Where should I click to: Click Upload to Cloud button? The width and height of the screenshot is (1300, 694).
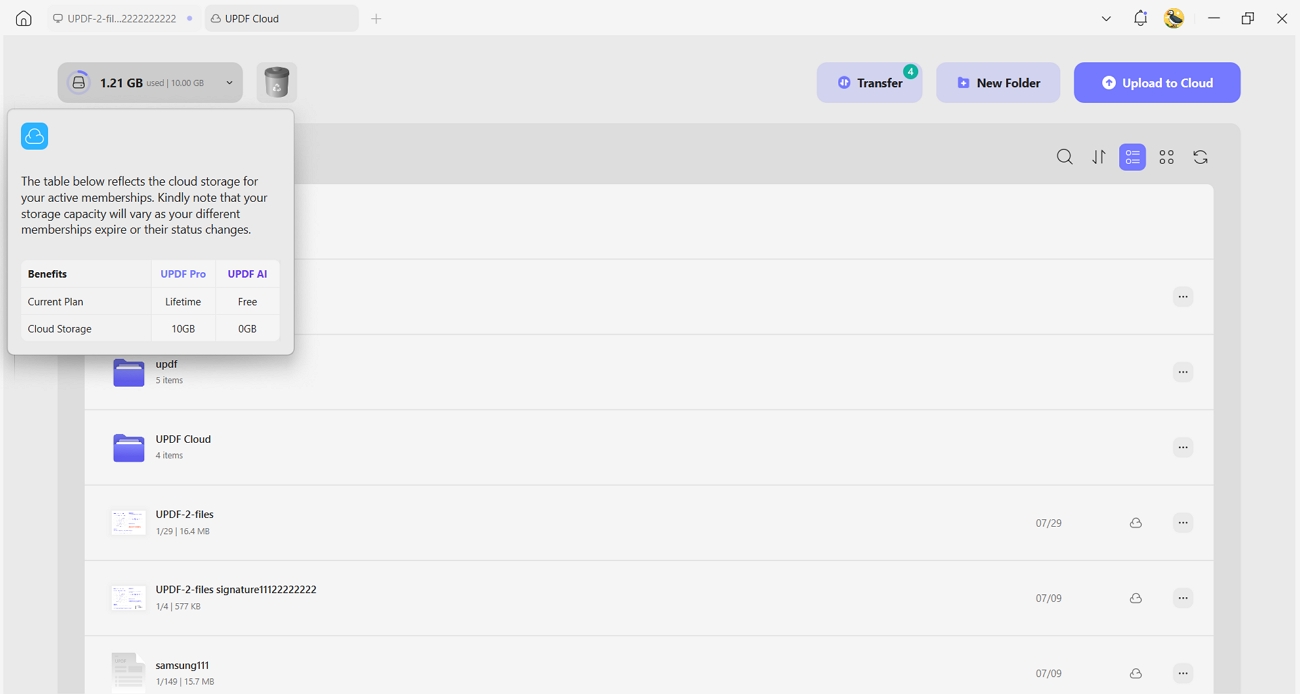1157,83
